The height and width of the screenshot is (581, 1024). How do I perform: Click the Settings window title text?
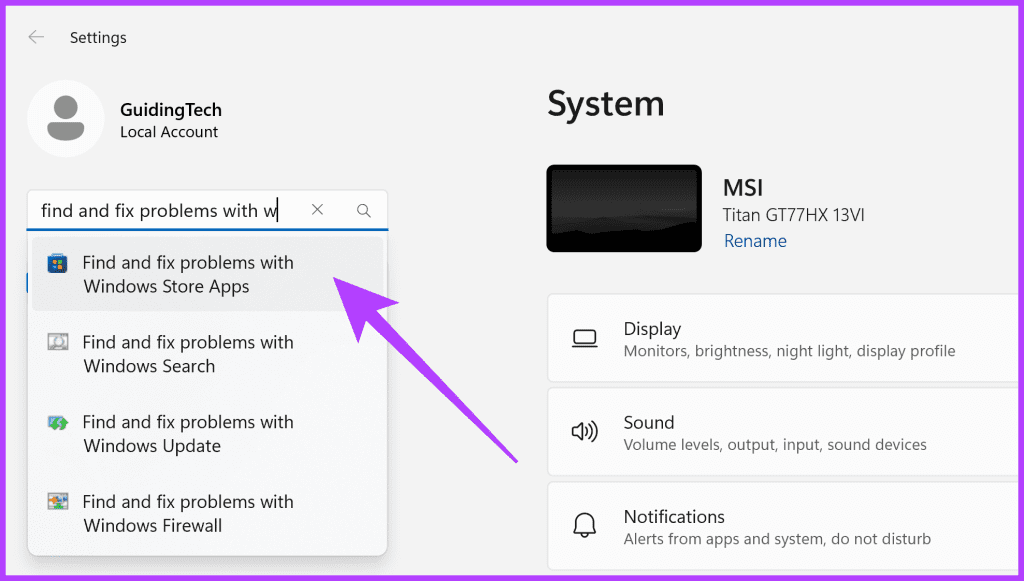[98, 38]
